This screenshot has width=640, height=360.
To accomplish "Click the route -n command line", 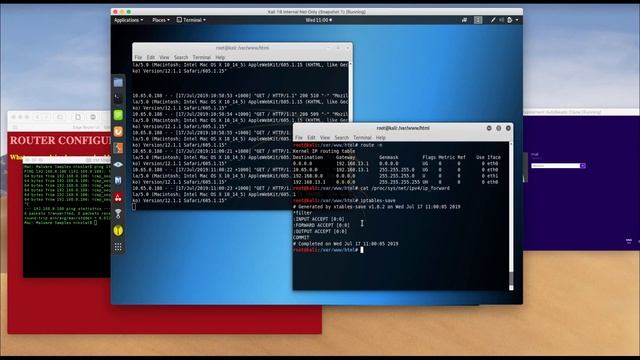I will 338,145.
